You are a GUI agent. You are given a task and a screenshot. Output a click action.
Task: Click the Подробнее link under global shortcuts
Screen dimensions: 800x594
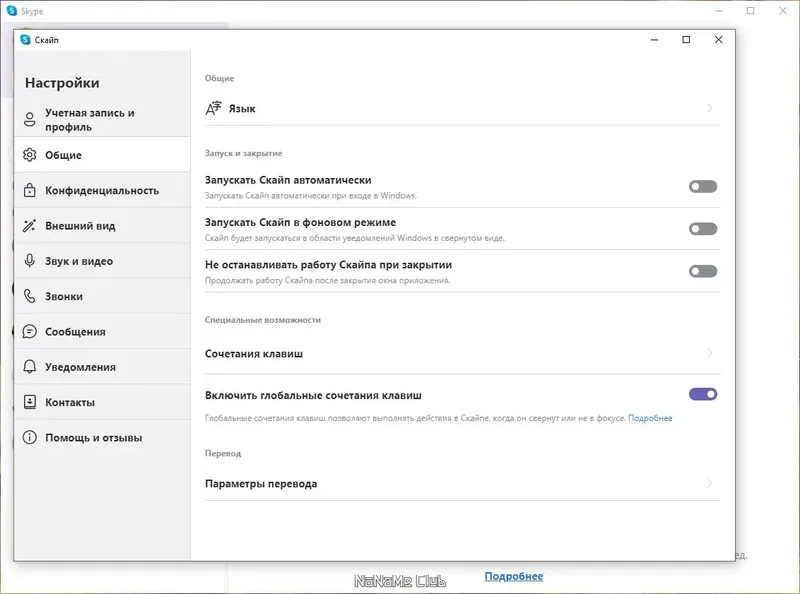coord(650,418)
